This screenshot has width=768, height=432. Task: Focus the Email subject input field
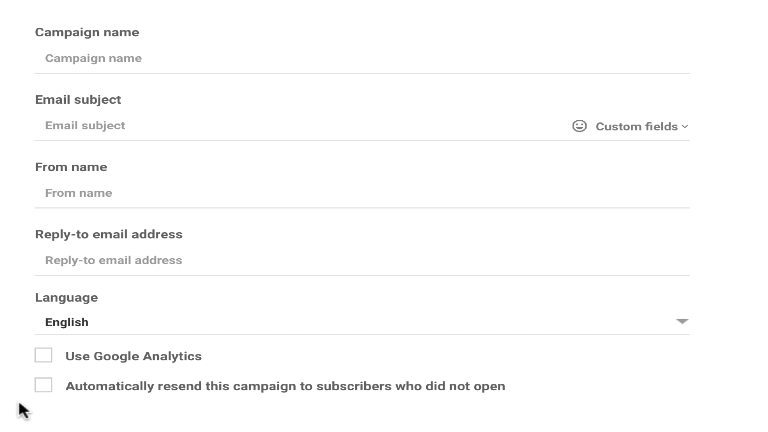(x=299, y=126)
